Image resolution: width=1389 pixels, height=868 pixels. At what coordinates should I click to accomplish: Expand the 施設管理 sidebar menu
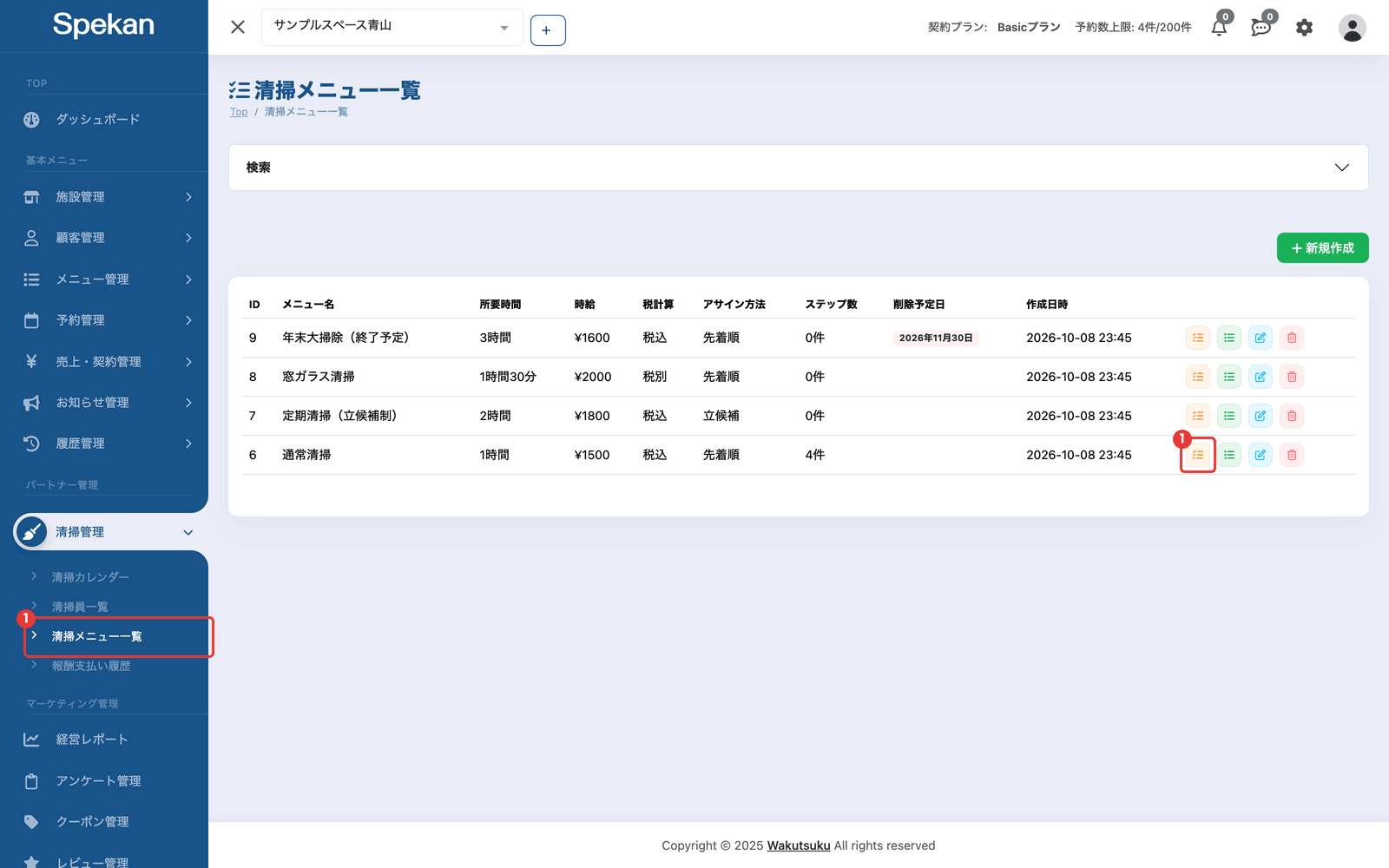pyautogui.click(x=104, y=197)
